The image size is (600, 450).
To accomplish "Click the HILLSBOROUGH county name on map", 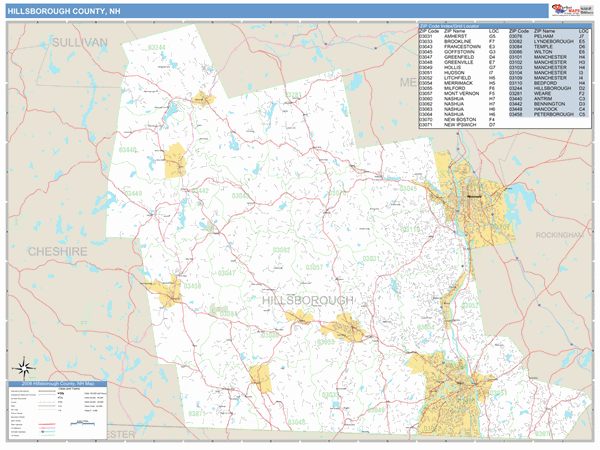I will click(x=307, y=301).
